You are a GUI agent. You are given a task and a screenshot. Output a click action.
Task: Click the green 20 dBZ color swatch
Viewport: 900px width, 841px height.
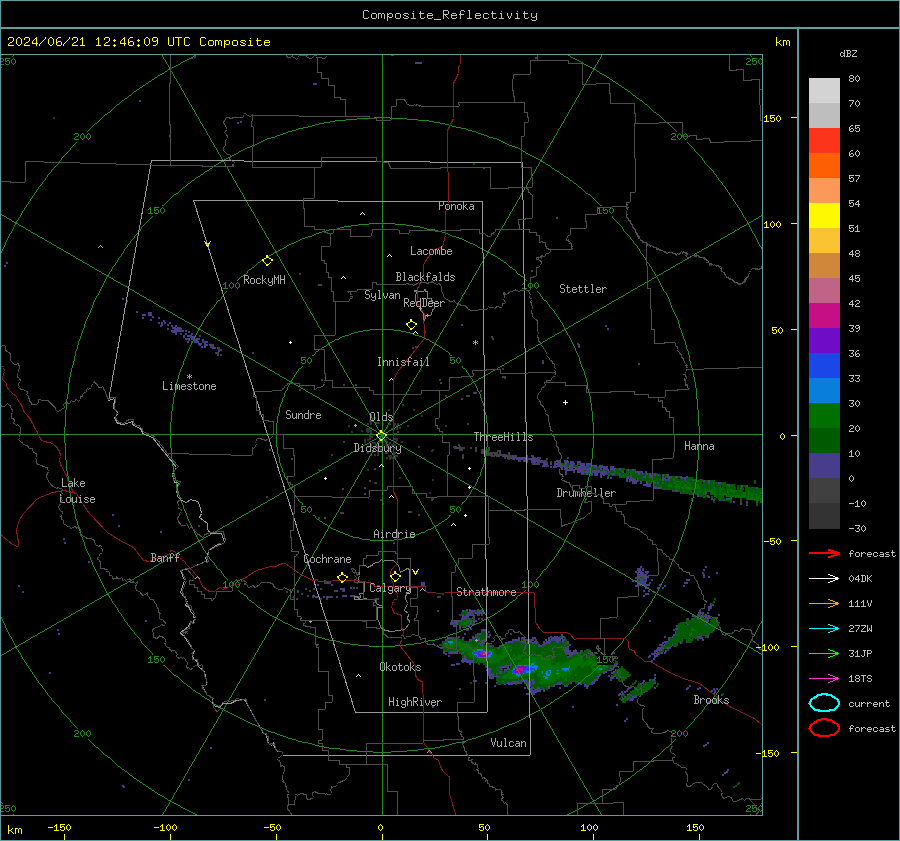coord(824,416)
